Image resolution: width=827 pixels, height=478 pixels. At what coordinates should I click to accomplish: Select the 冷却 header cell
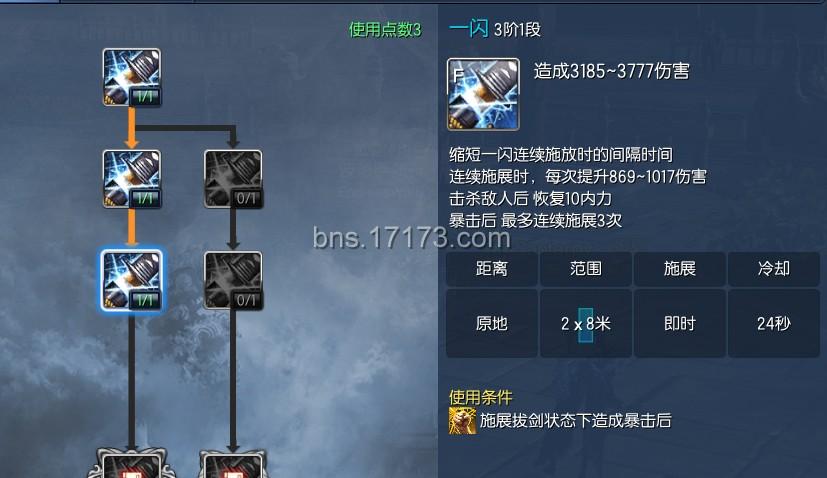774,269
